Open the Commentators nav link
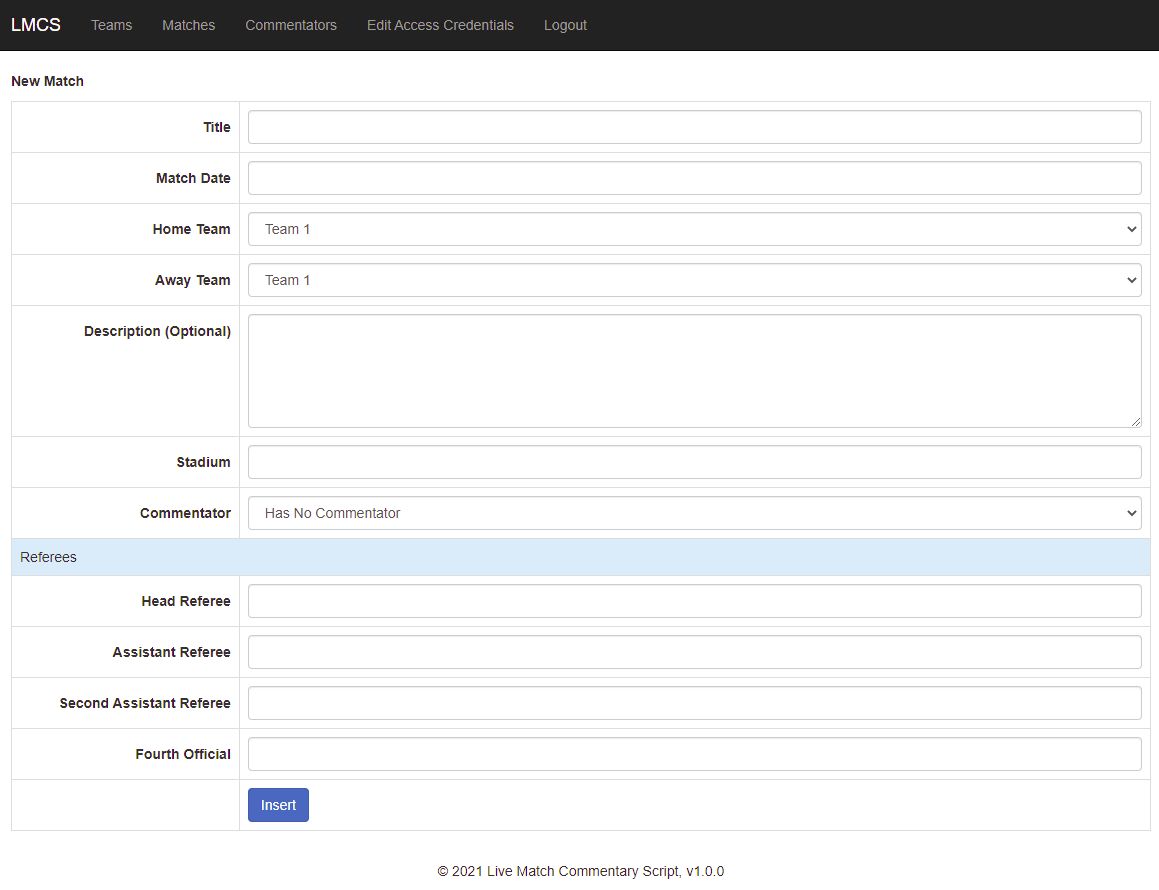 [x=291, y=25]
